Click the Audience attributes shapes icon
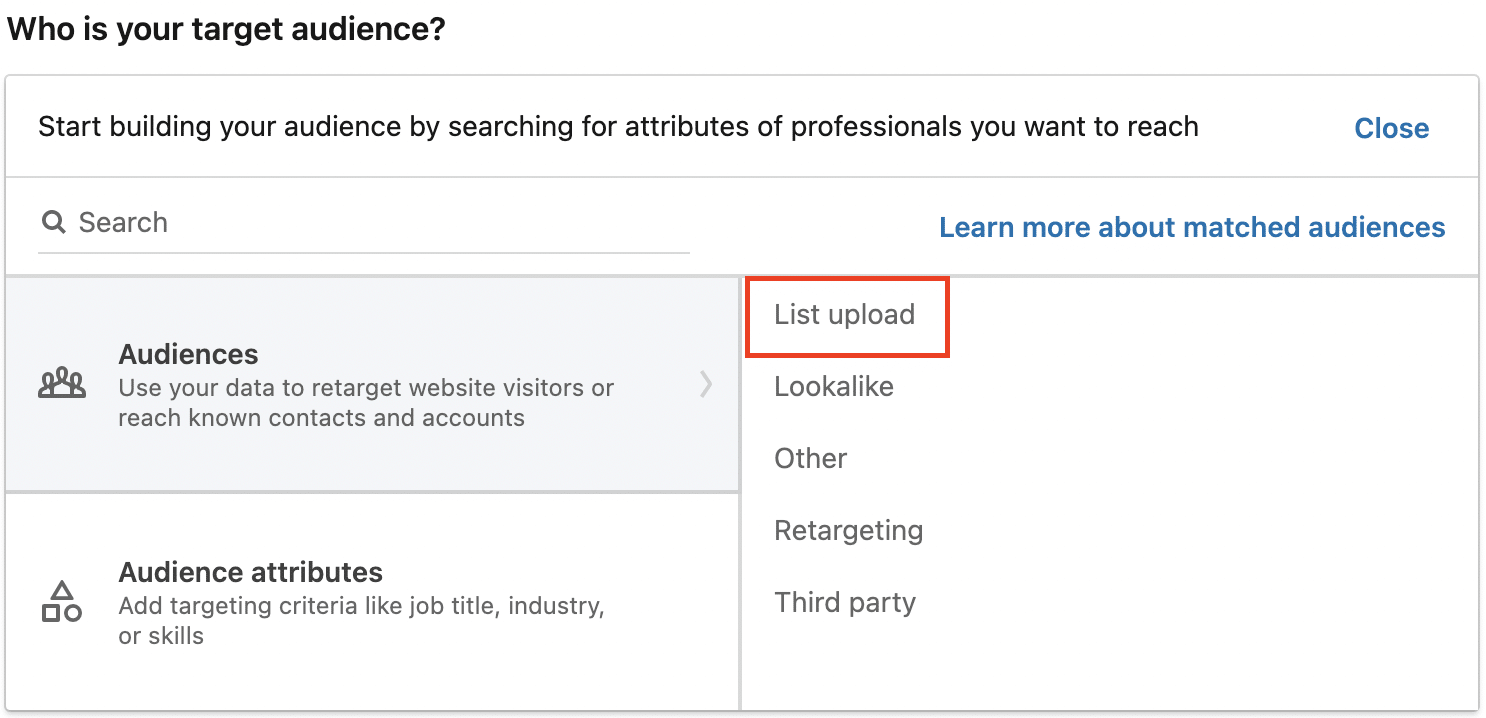Viewport: 1486px width, 718px height. [62, 600]
